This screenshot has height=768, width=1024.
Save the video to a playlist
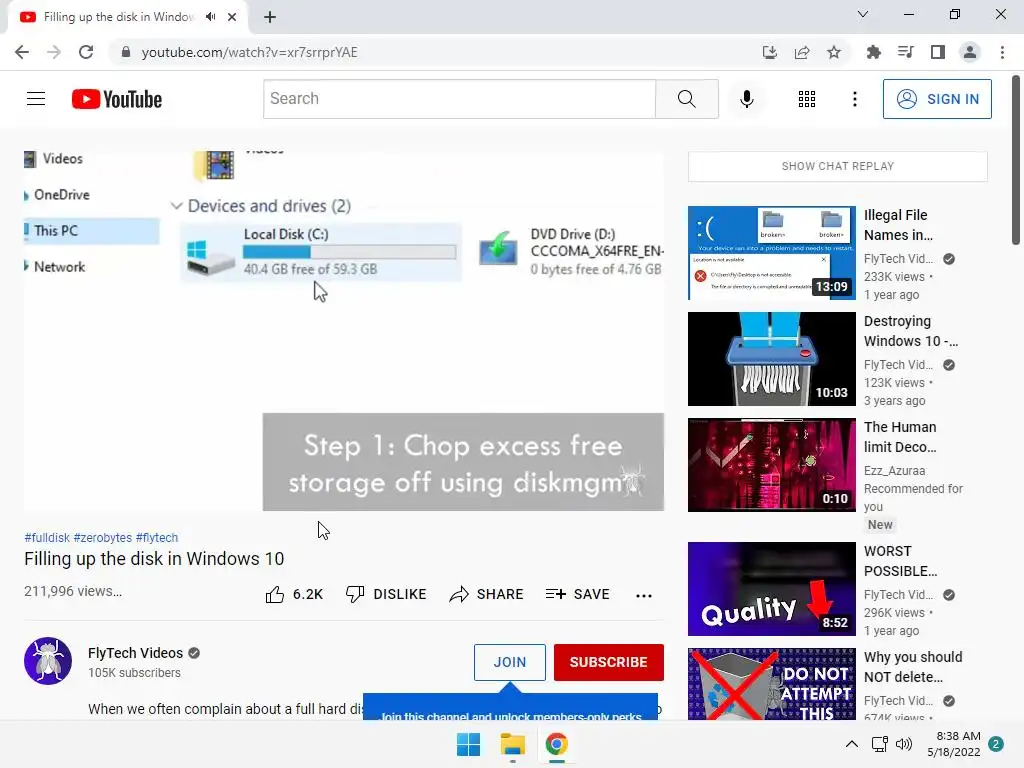(577, 594)
